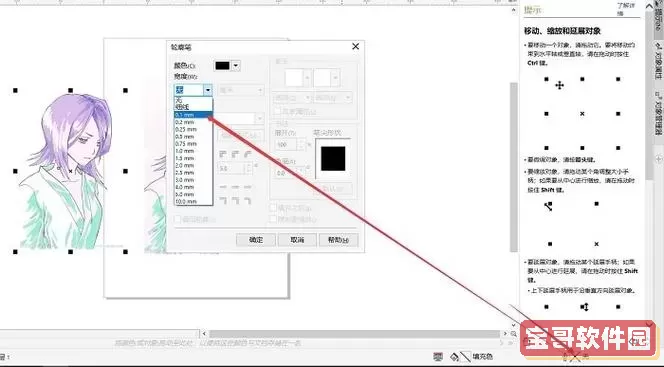This screenshot has width=664, height=367.
Task: Open right arrow options dropdown
Action: 333,98
